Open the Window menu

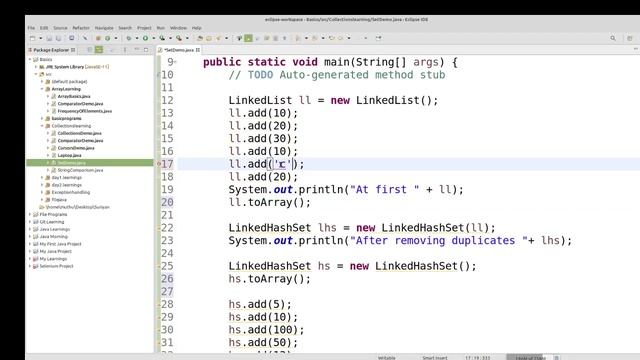tap(178, 28)
